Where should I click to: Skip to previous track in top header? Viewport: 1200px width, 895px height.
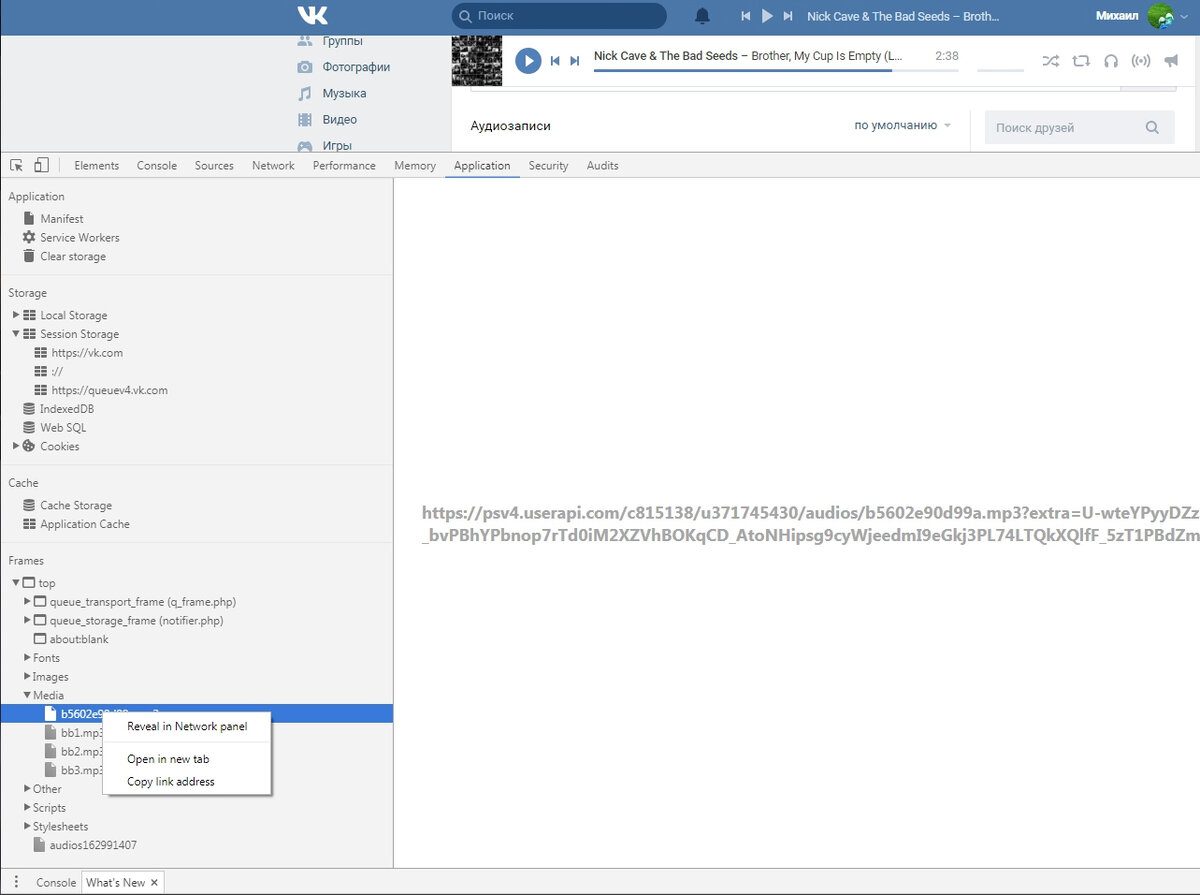pyautogui.click(x=745, y=16)
